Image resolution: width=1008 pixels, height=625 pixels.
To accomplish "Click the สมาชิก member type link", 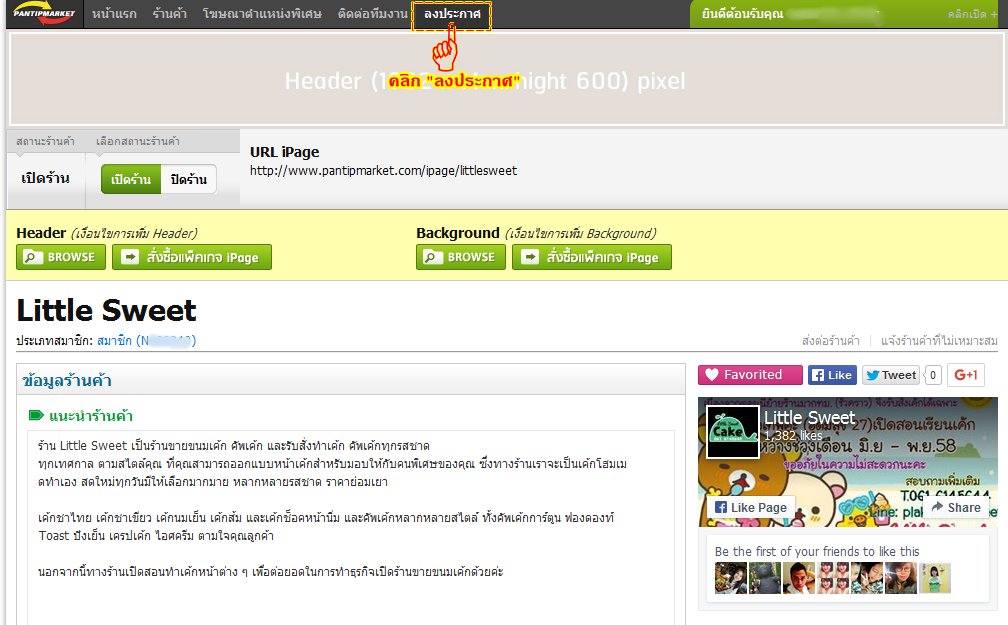I will [x=147, y=341].
